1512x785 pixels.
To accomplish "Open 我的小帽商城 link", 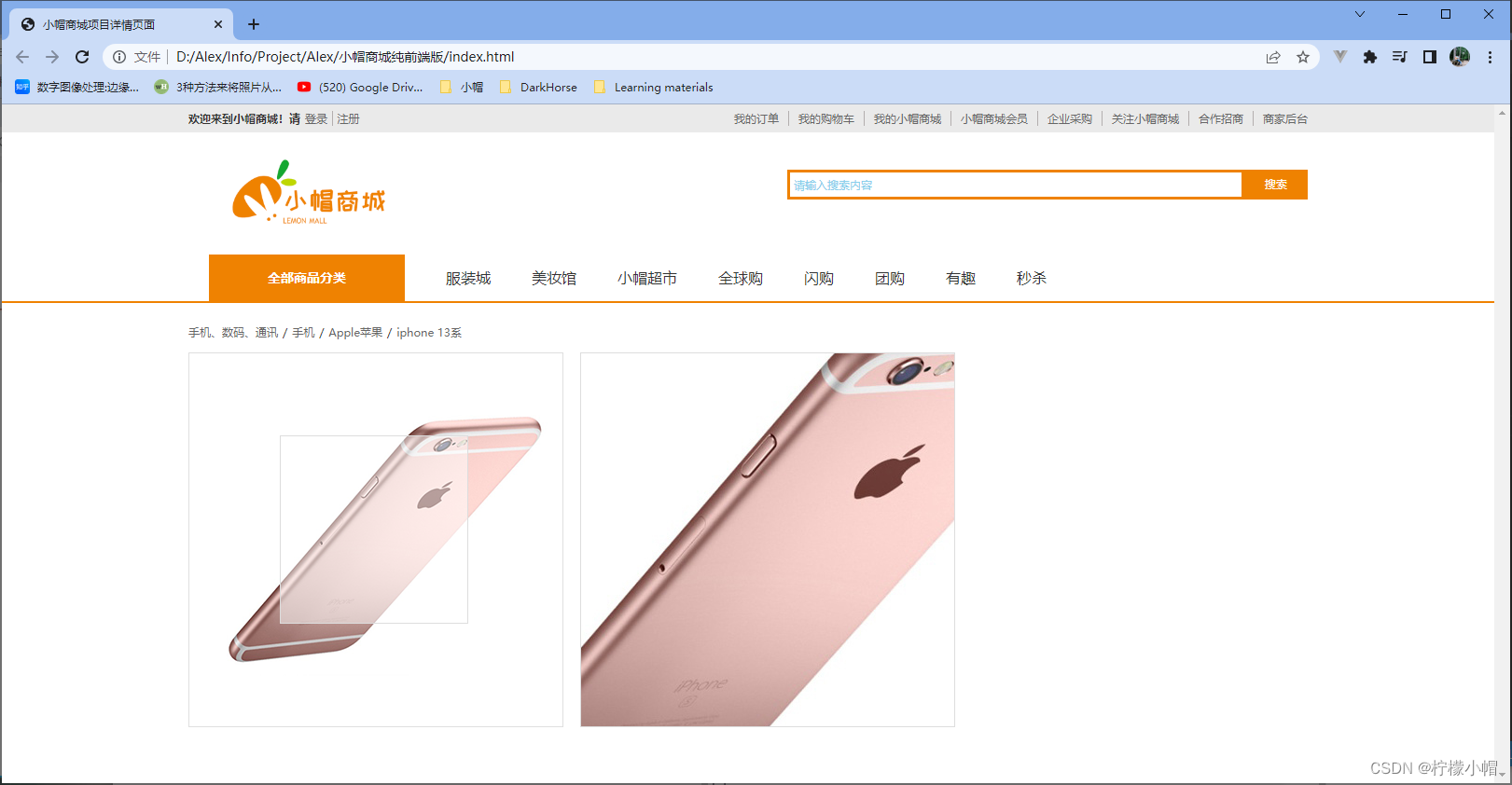I will (x=907, y=119).
